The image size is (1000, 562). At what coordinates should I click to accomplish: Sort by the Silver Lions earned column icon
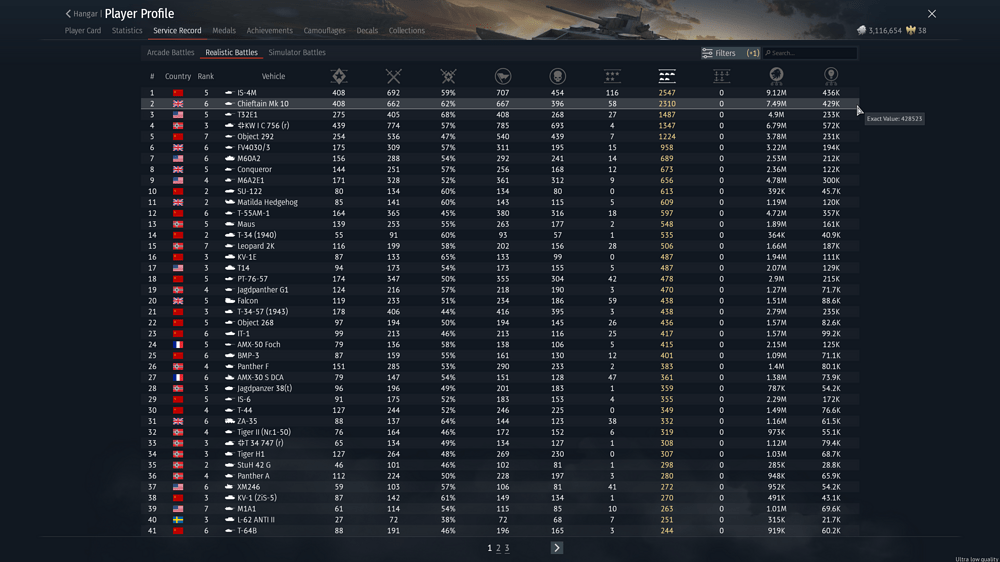(x=776, y=76)
